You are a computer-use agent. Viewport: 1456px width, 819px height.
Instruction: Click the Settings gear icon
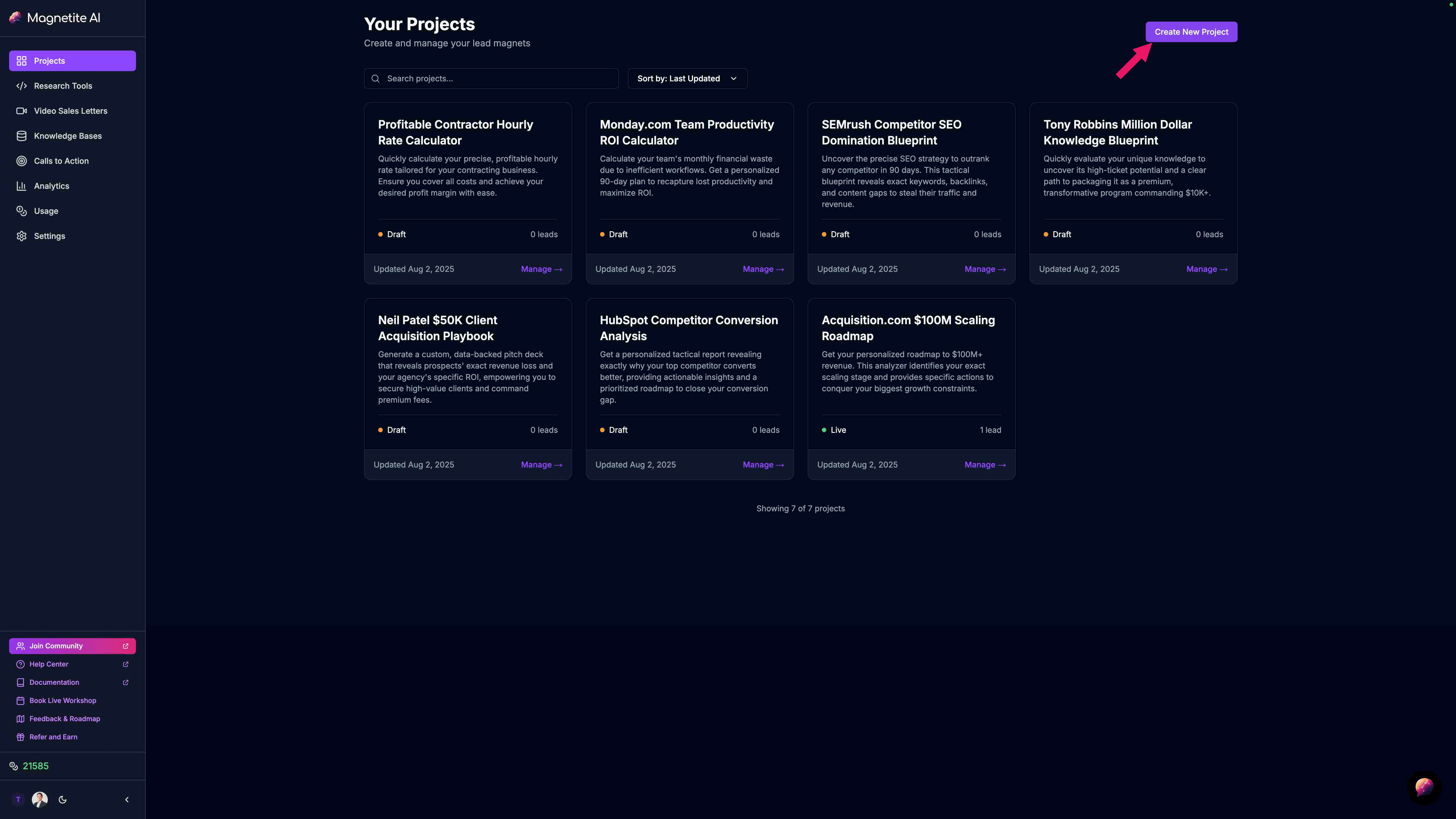tap(22, 236)
